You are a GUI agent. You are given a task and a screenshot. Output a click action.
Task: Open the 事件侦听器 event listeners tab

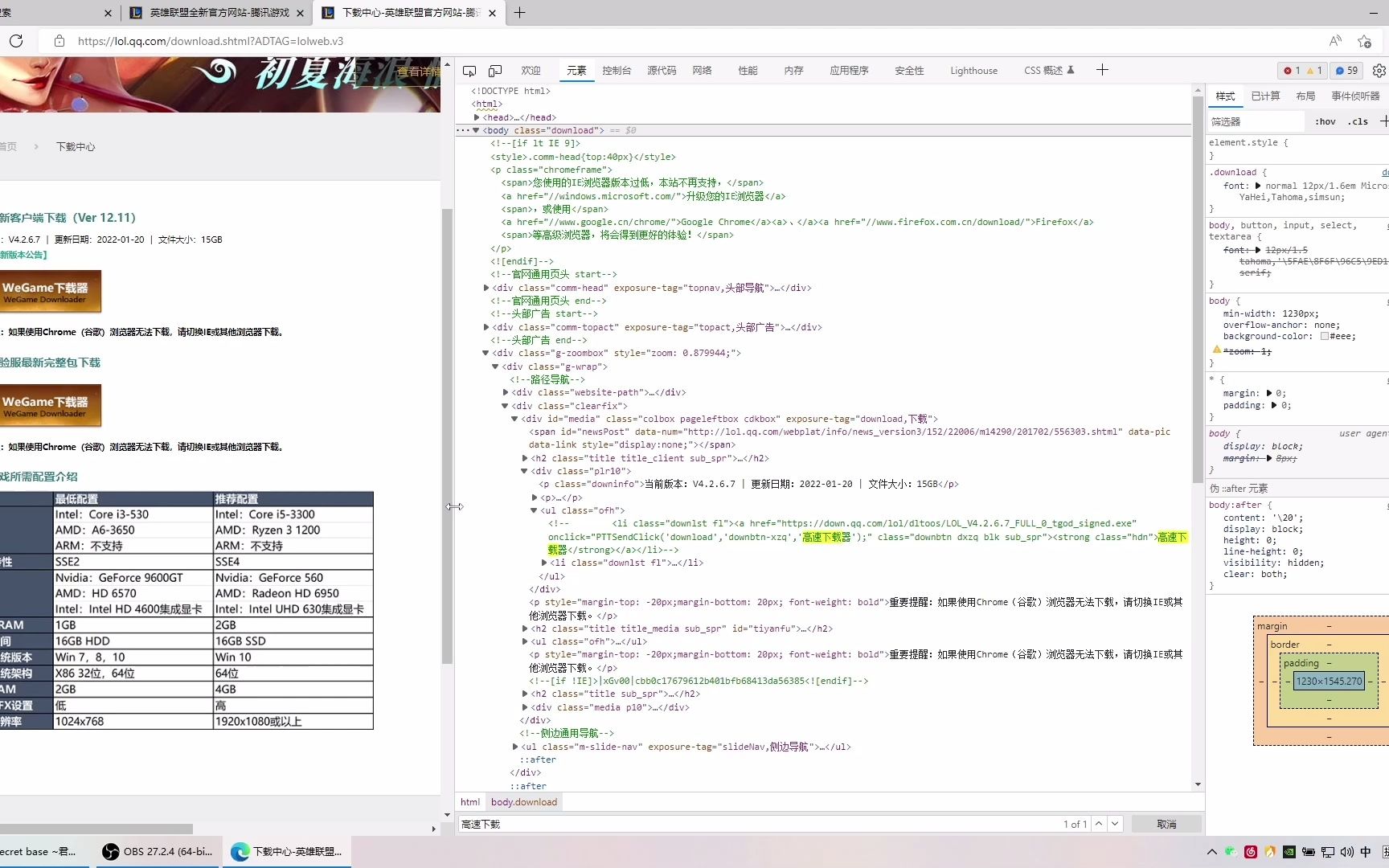1355,96
